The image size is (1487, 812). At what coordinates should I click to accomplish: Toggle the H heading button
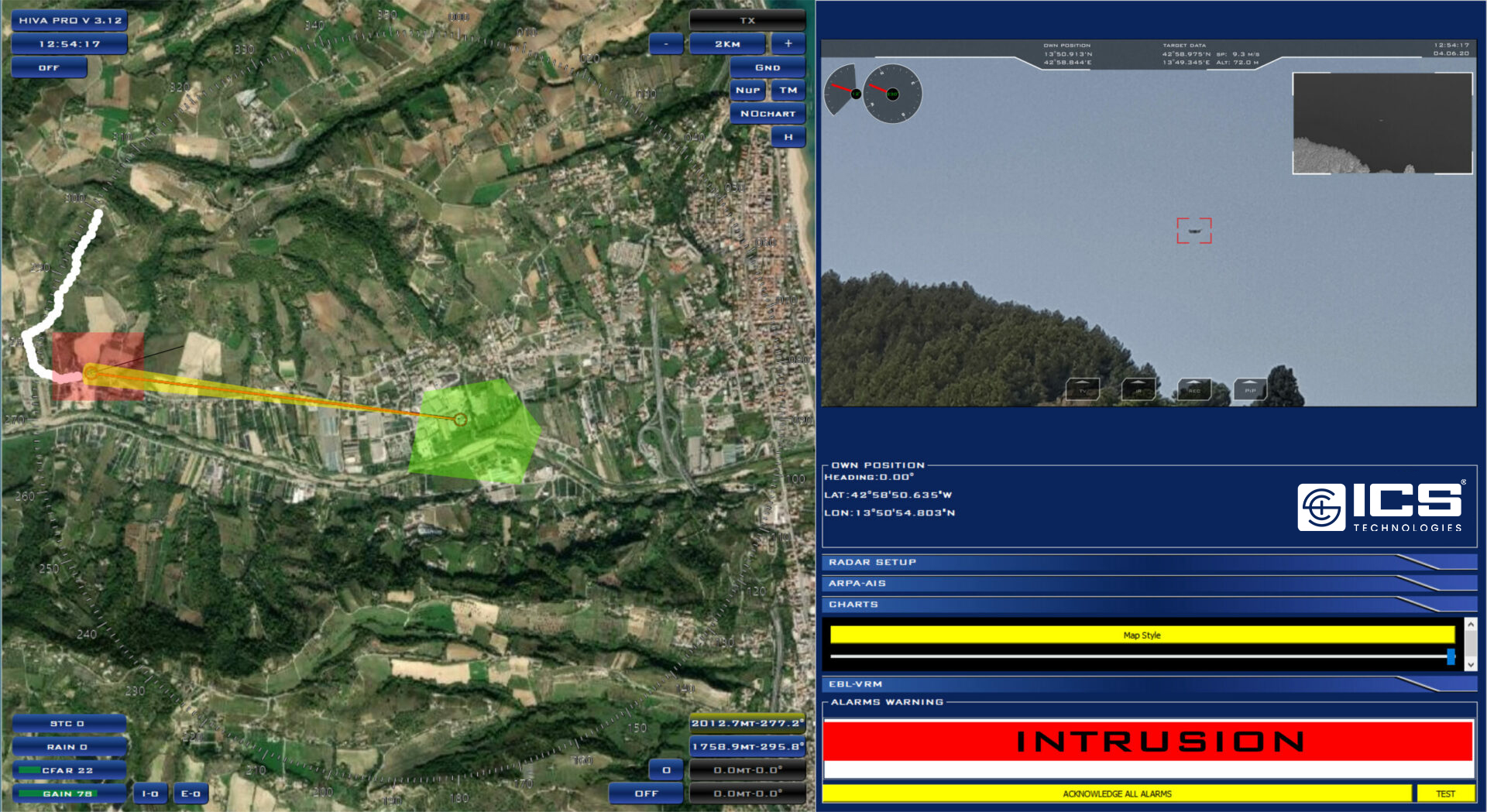click(x=788, y=137)
